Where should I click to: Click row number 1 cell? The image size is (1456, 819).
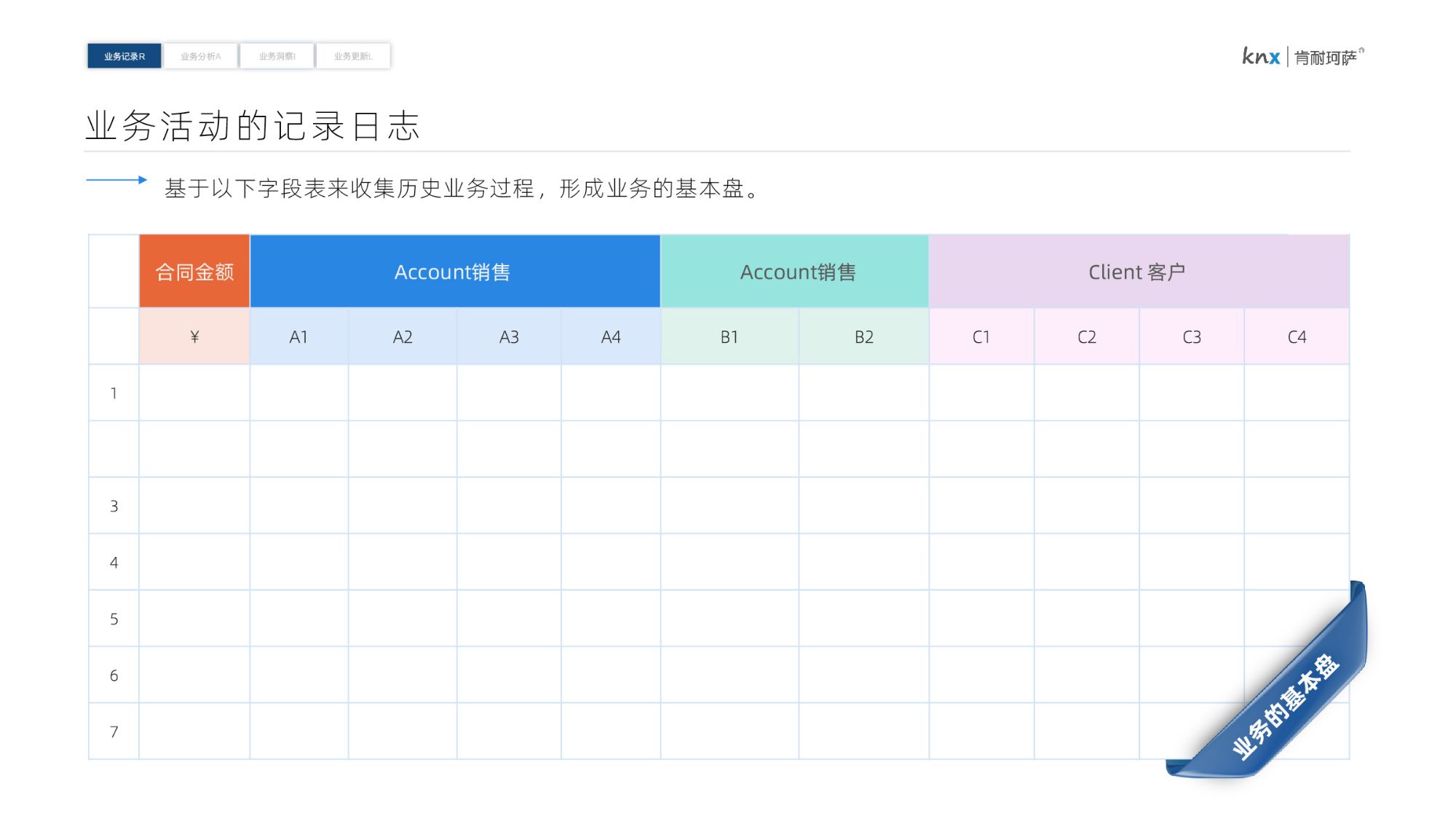point(114,393)
